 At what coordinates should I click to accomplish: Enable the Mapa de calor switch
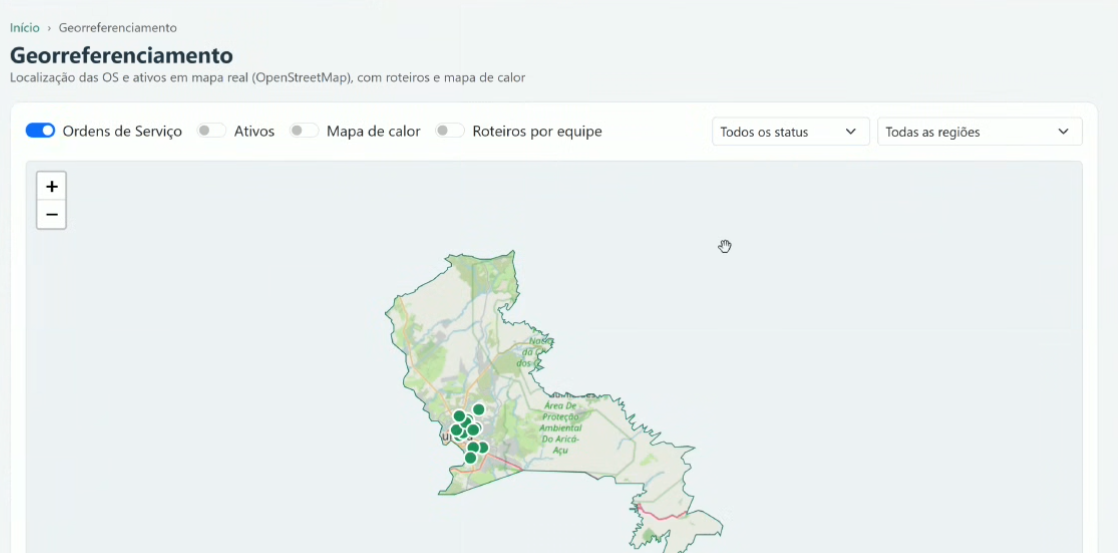tap(304, 130)
